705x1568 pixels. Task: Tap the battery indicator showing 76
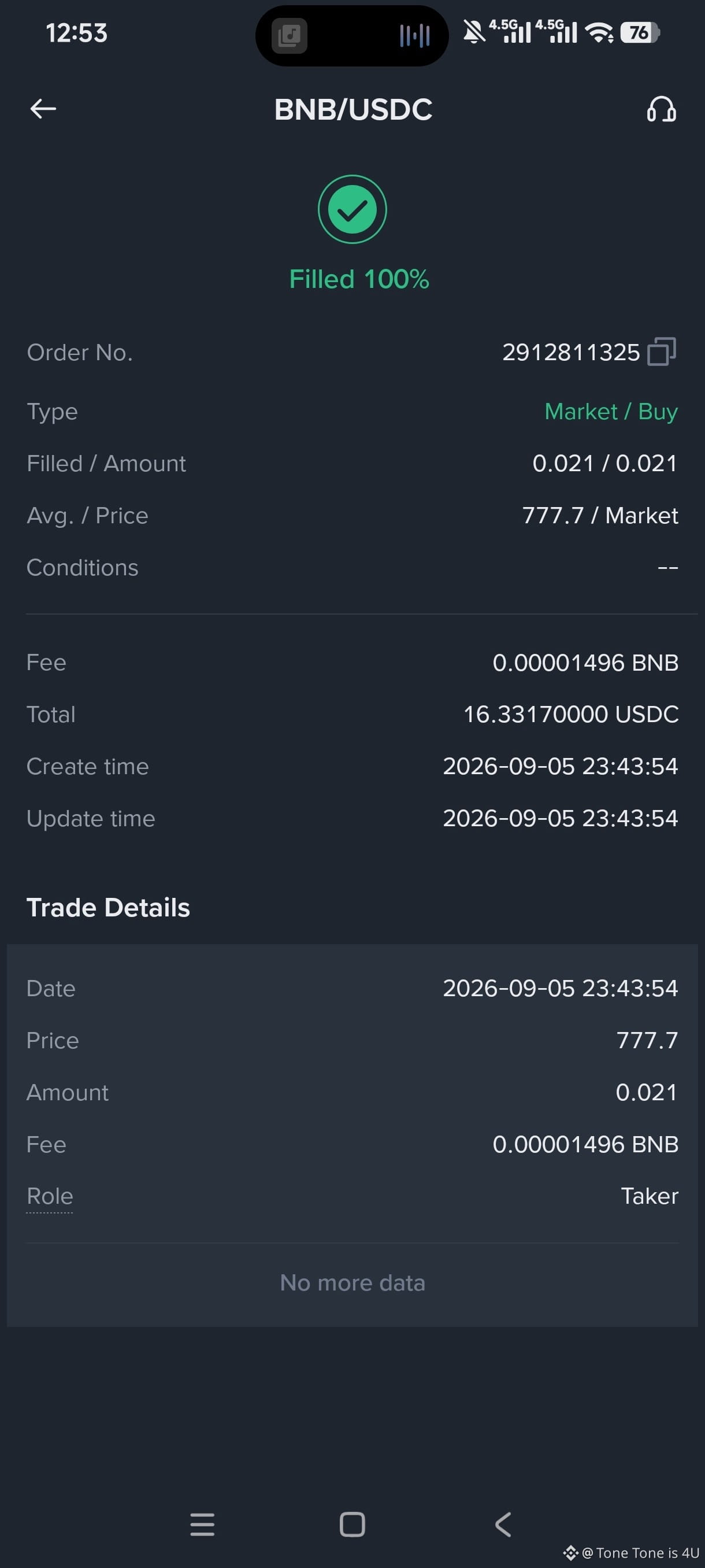coord(640,32)
